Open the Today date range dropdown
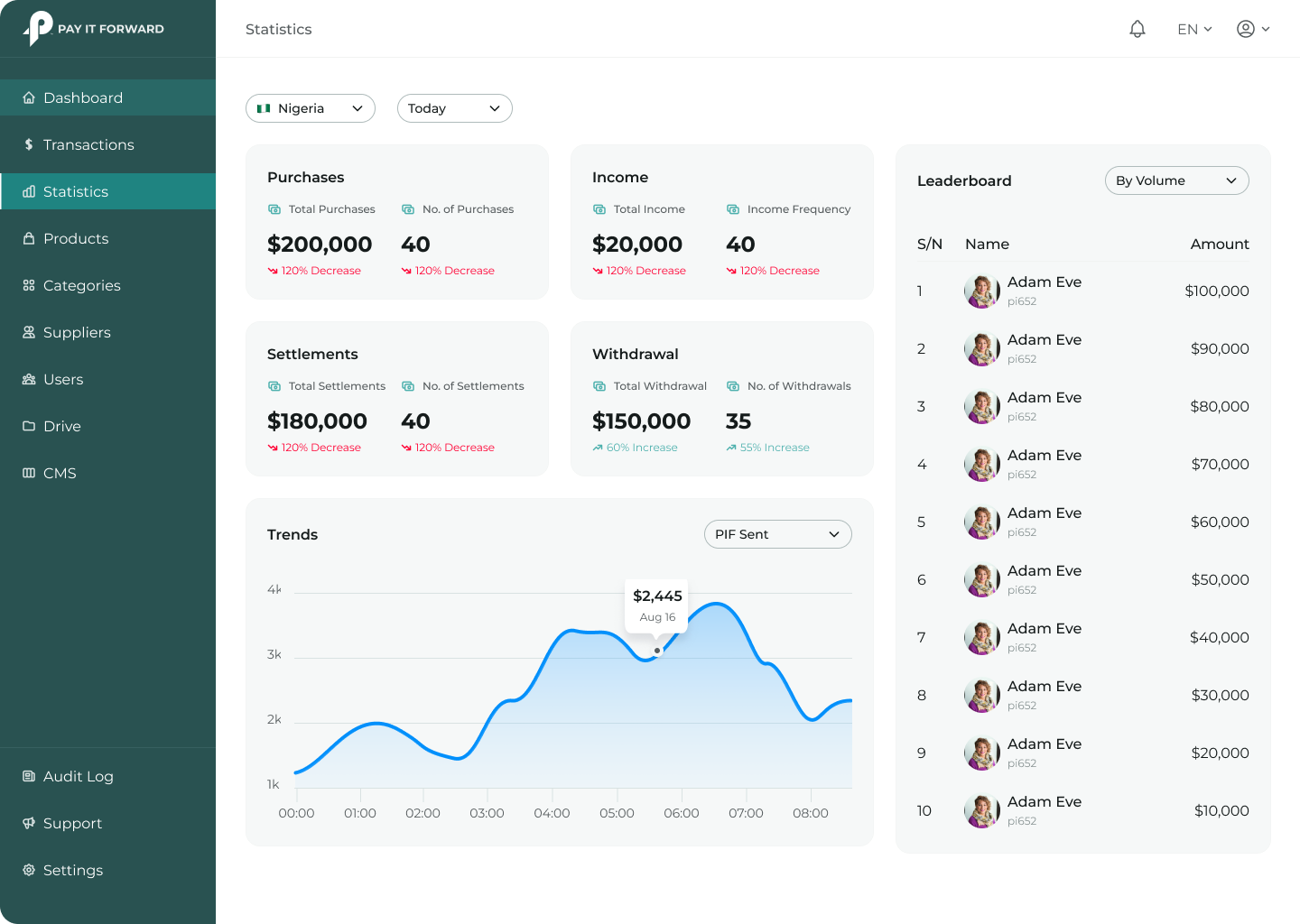 pyautogui.click(x=455, y=108)
